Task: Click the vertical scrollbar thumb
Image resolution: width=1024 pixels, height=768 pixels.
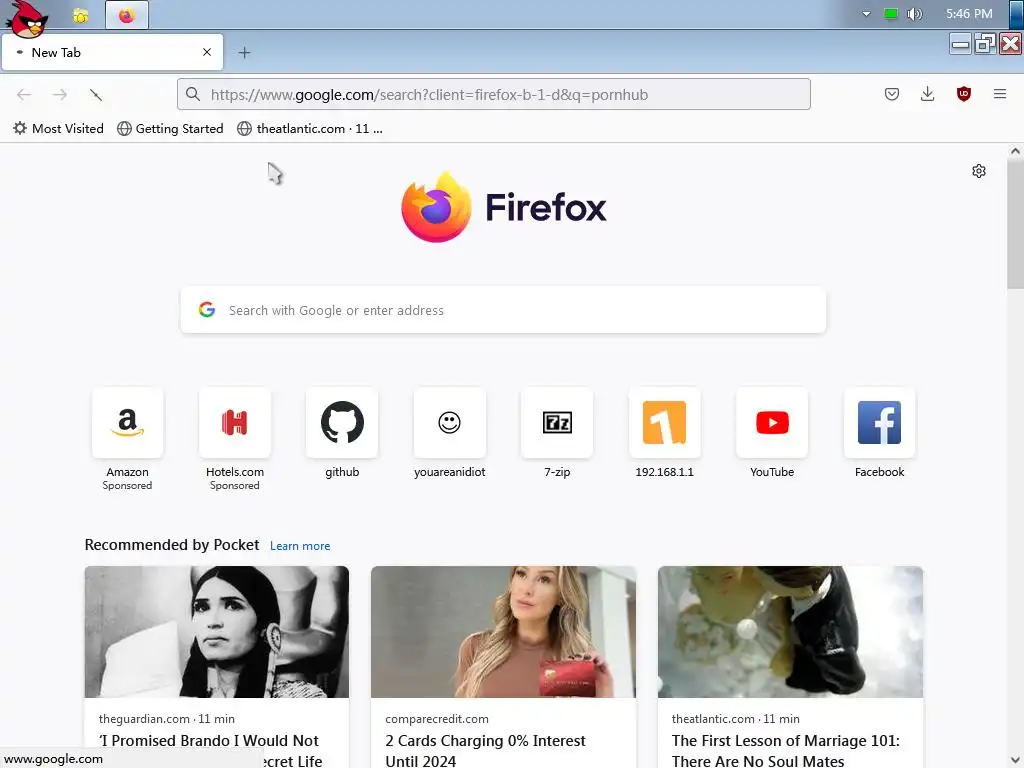Action: (x=1015, y=224)
